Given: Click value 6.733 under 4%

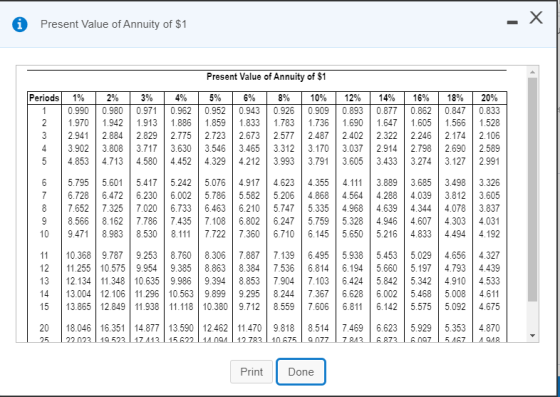Looking at the screenshot, I should (x=181, y=208).
